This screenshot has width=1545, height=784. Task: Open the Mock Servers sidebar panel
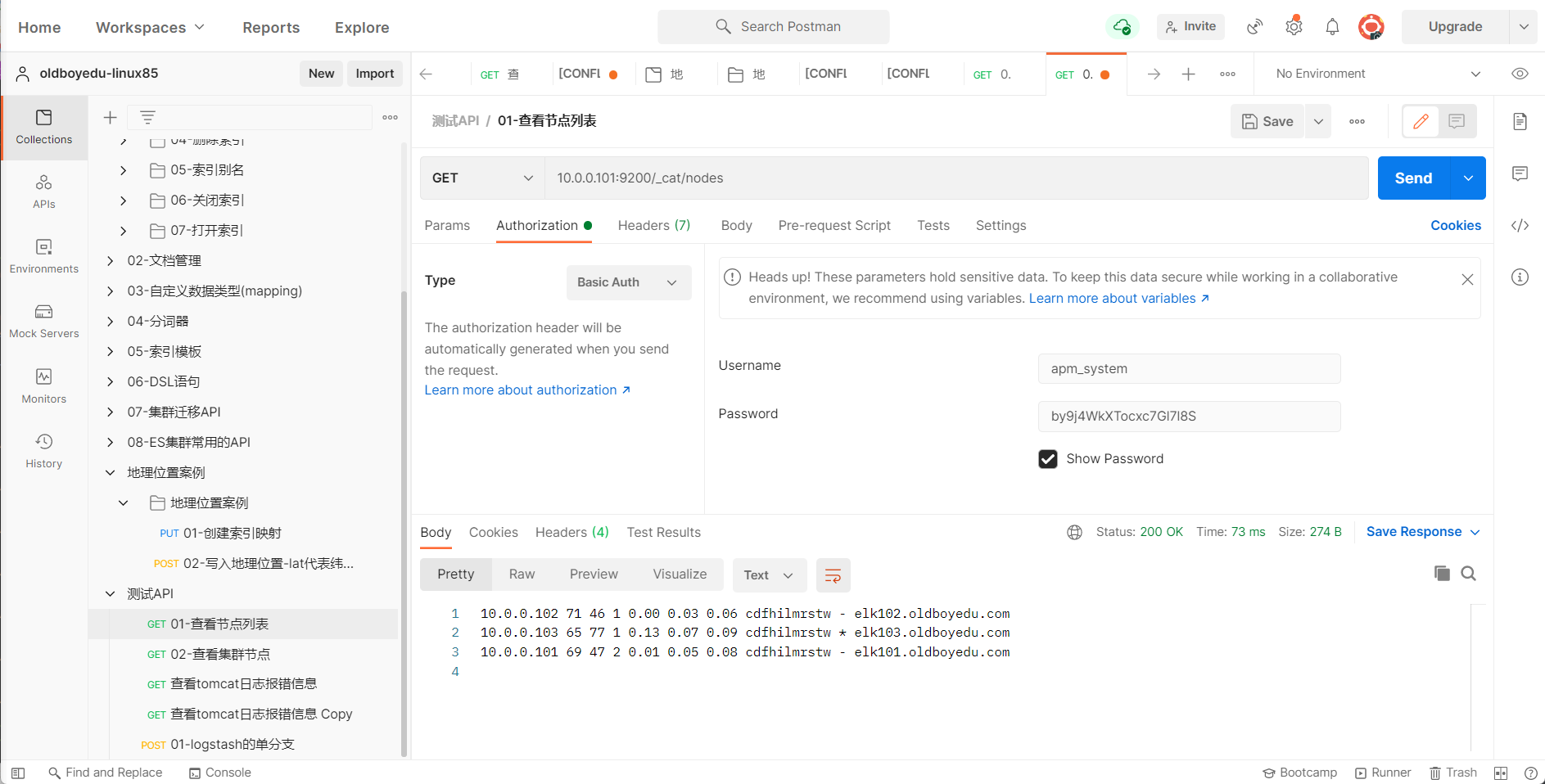(x=44, y=321)
